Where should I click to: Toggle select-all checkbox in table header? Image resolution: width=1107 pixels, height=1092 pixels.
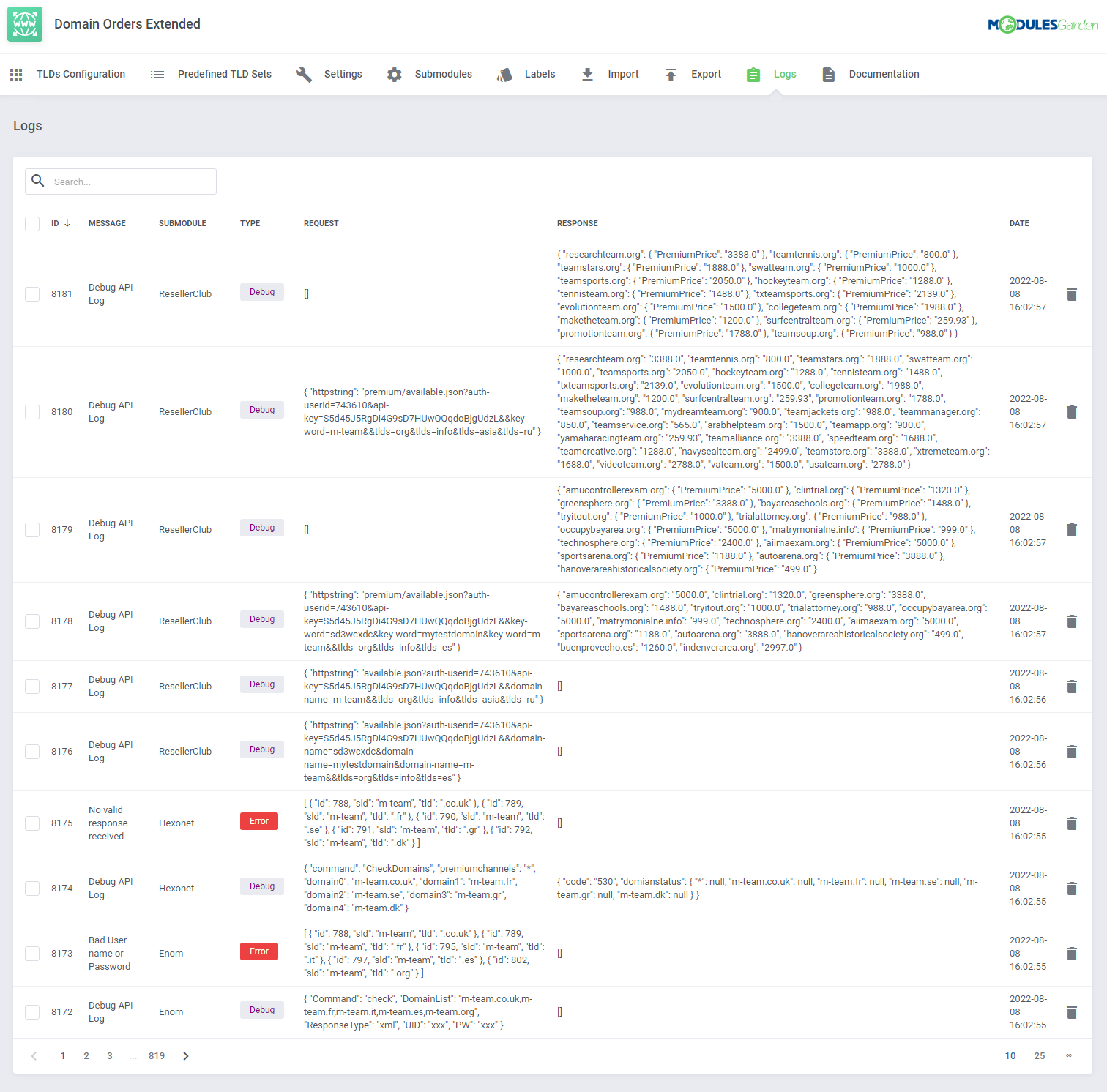(32, 224)
